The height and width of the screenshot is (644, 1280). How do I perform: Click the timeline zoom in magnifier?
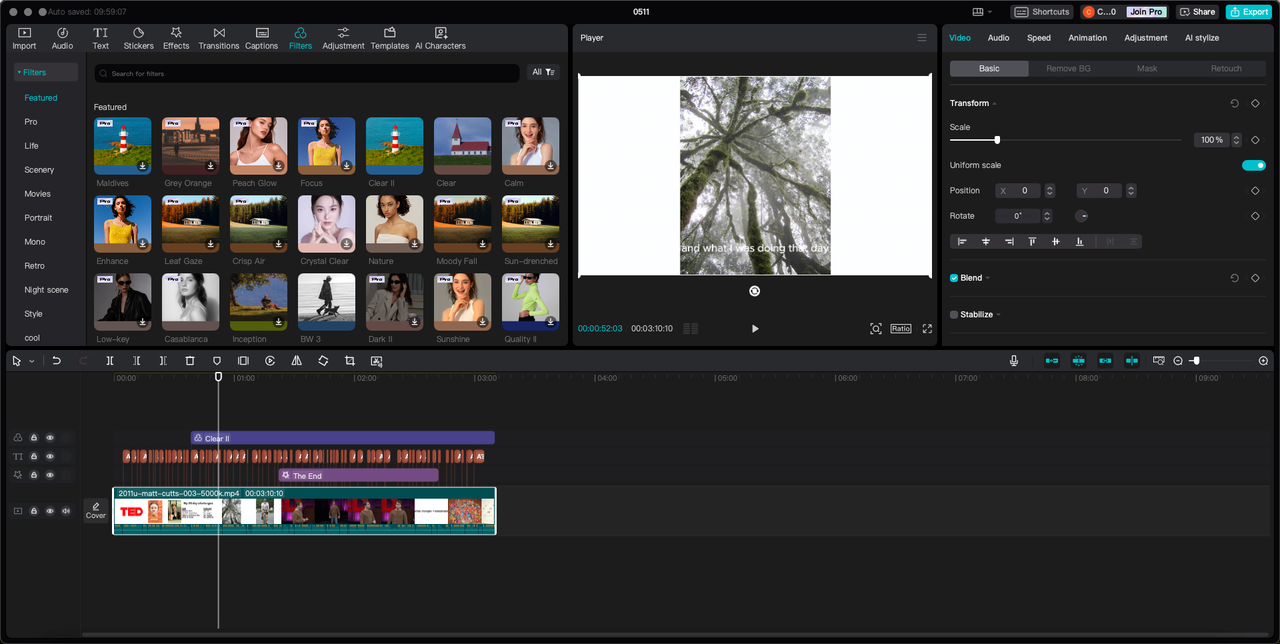[x=1263, y=361]
